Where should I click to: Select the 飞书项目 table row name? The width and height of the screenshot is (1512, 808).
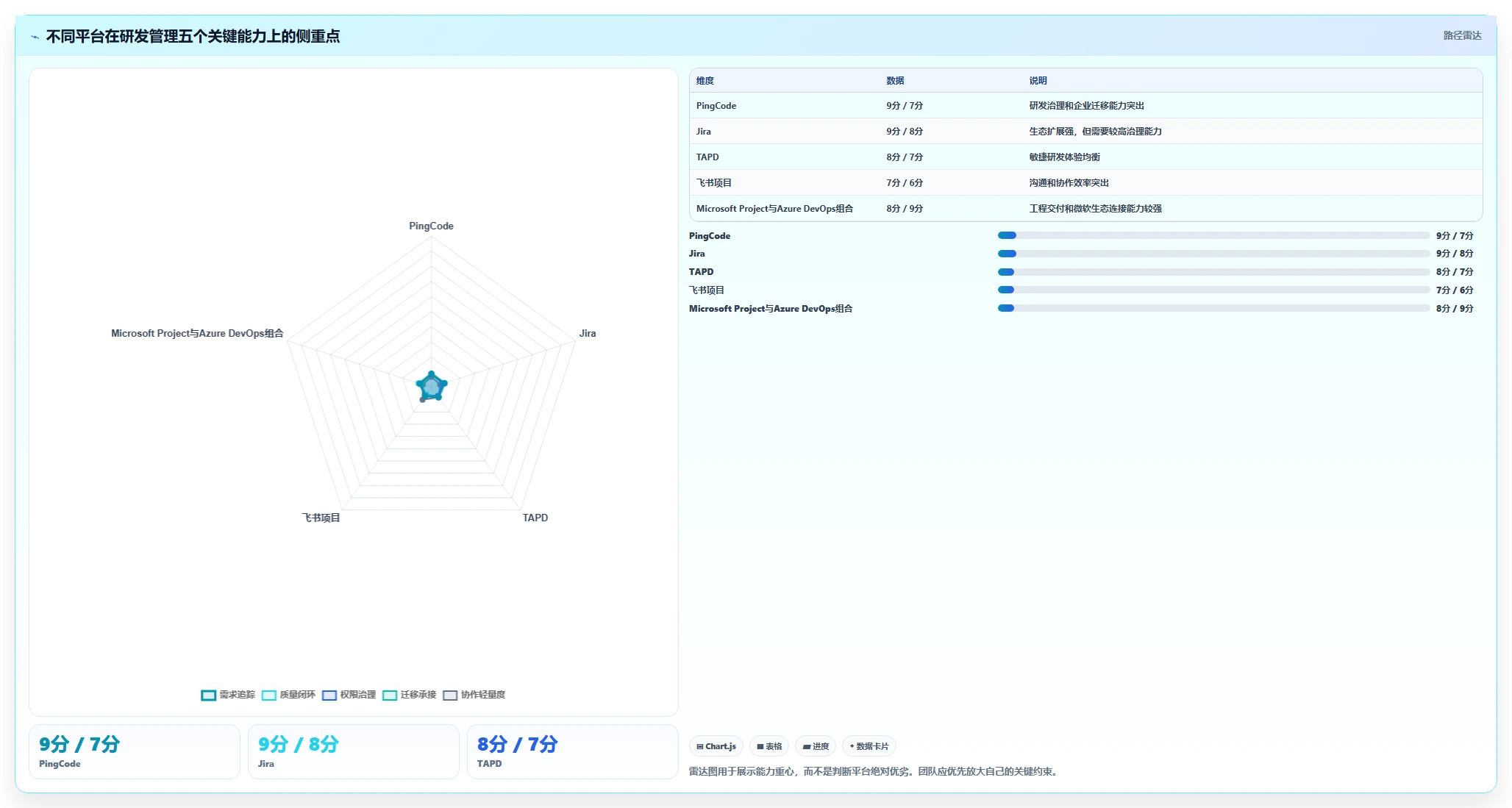714,183
